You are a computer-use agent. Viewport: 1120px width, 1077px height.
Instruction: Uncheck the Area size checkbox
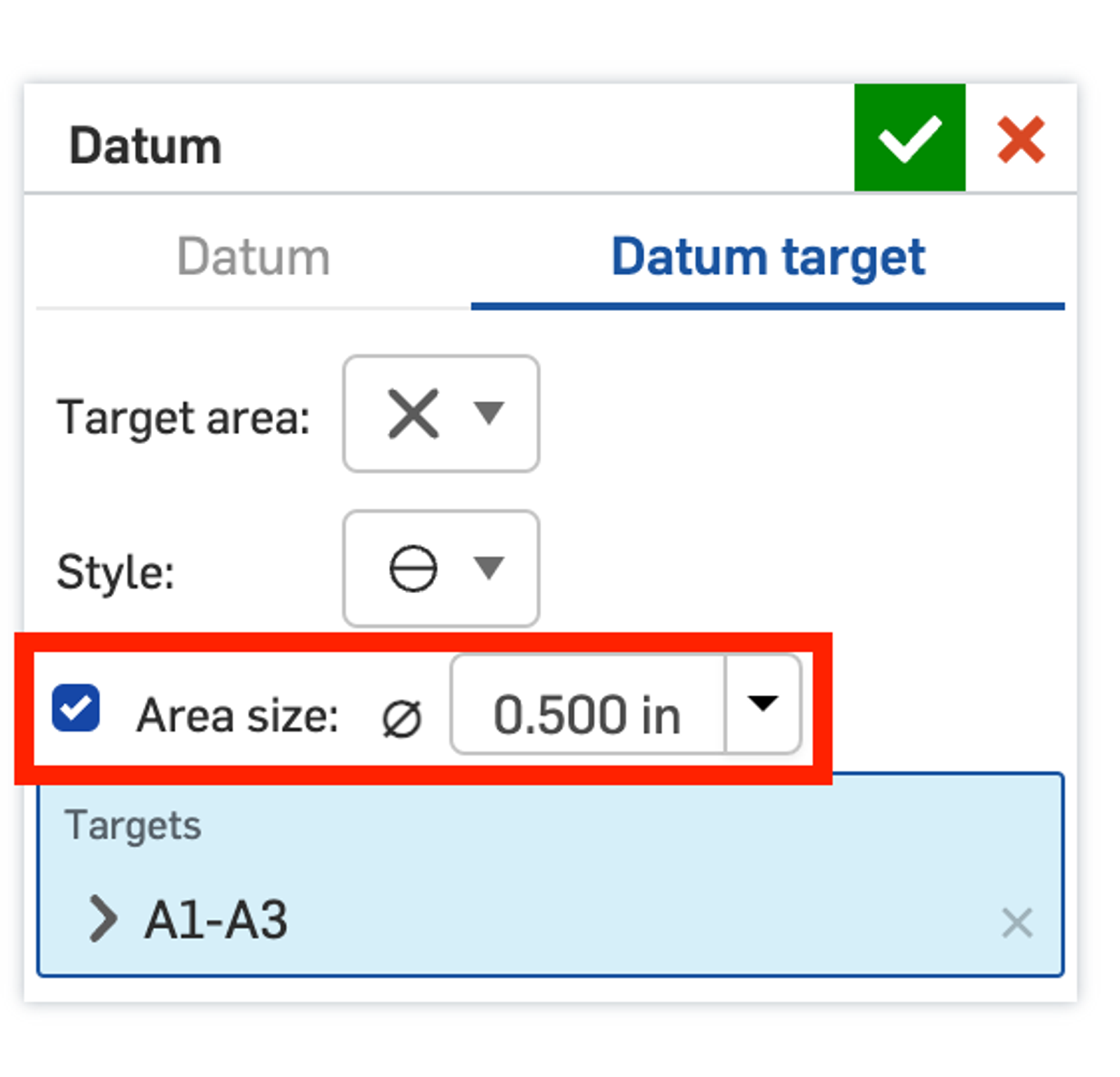tap(76, 708)
